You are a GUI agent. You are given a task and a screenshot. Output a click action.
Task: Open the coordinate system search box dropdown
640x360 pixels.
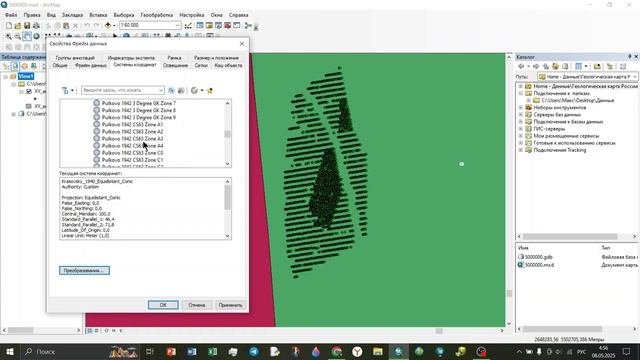(161, 90)
